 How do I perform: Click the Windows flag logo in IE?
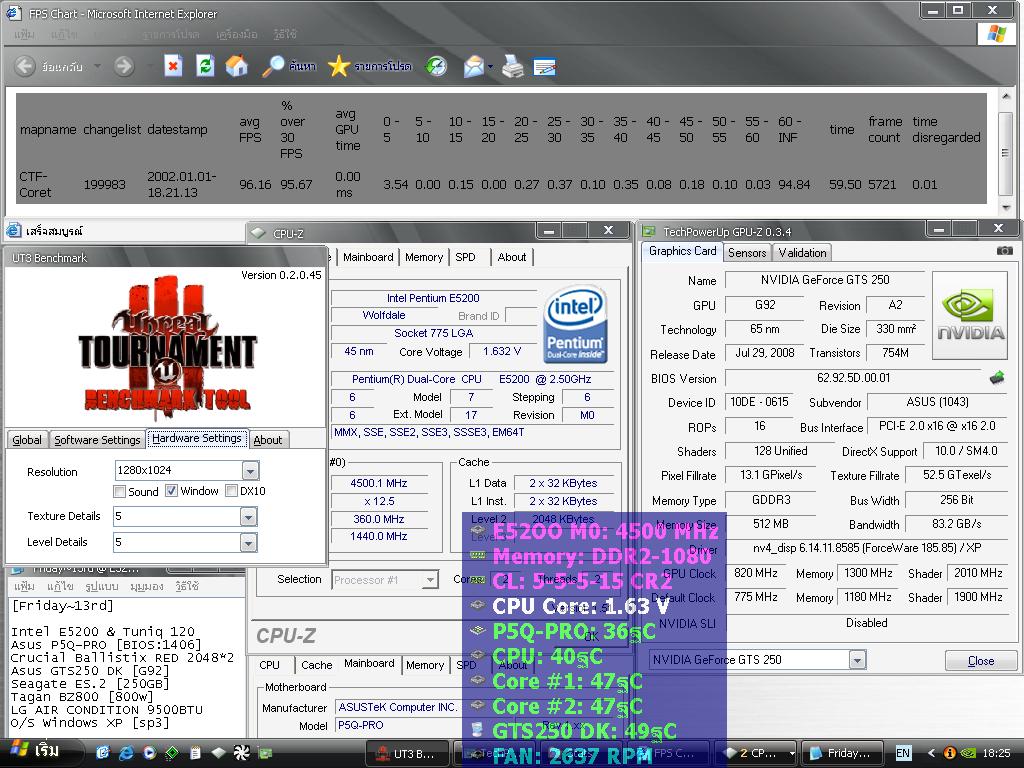(996, 33)
